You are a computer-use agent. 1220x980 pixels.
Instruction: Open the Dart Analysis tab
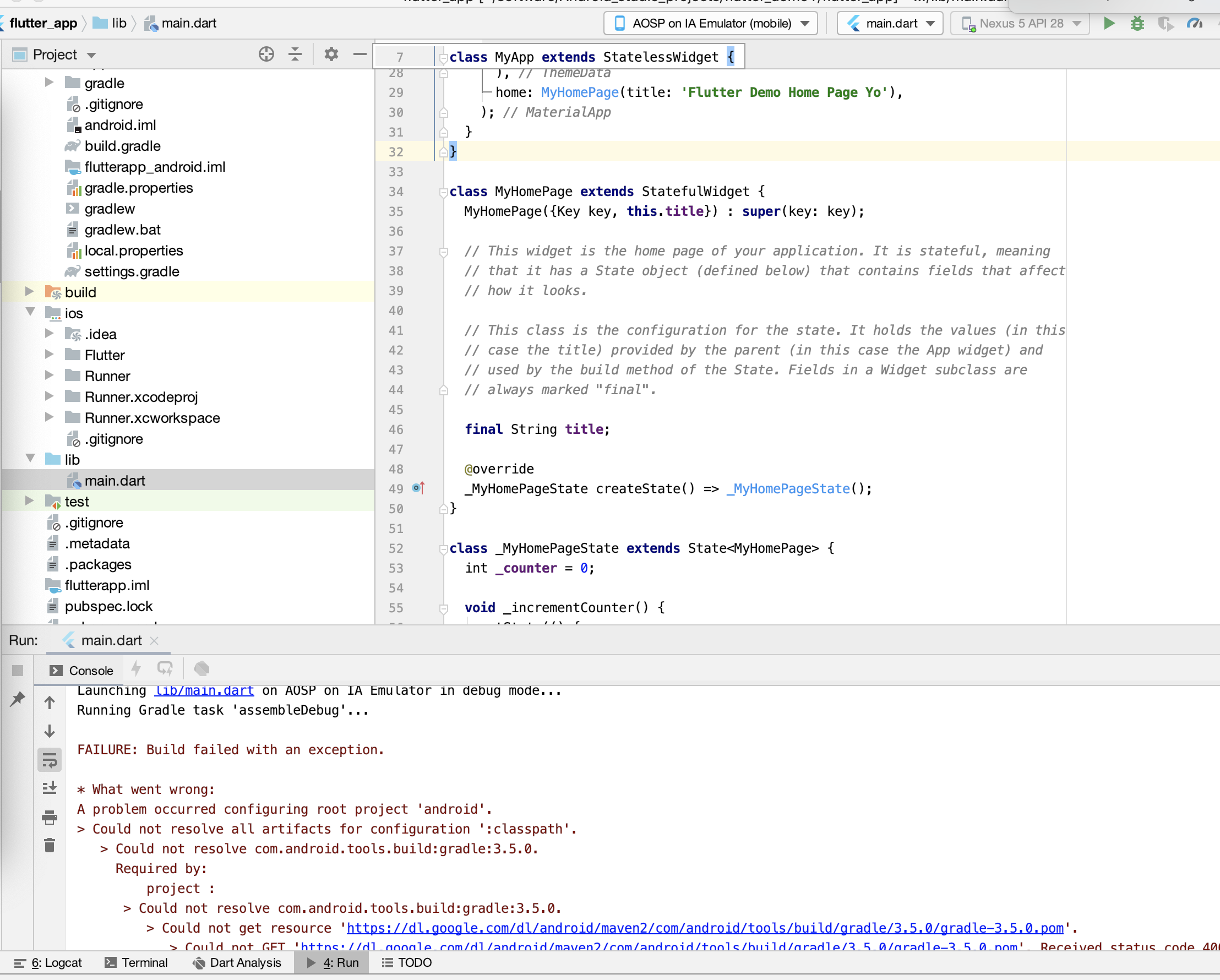tap(237, 963)
